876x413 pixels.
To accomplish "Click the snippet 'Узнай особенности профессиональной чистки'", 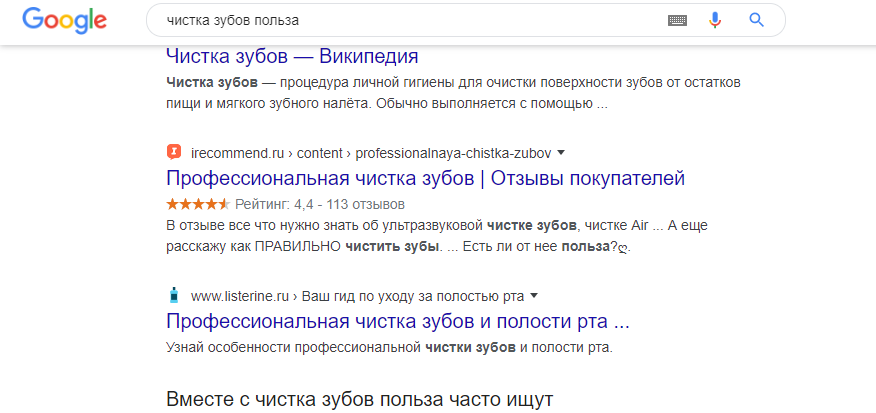I will (389, 347).
